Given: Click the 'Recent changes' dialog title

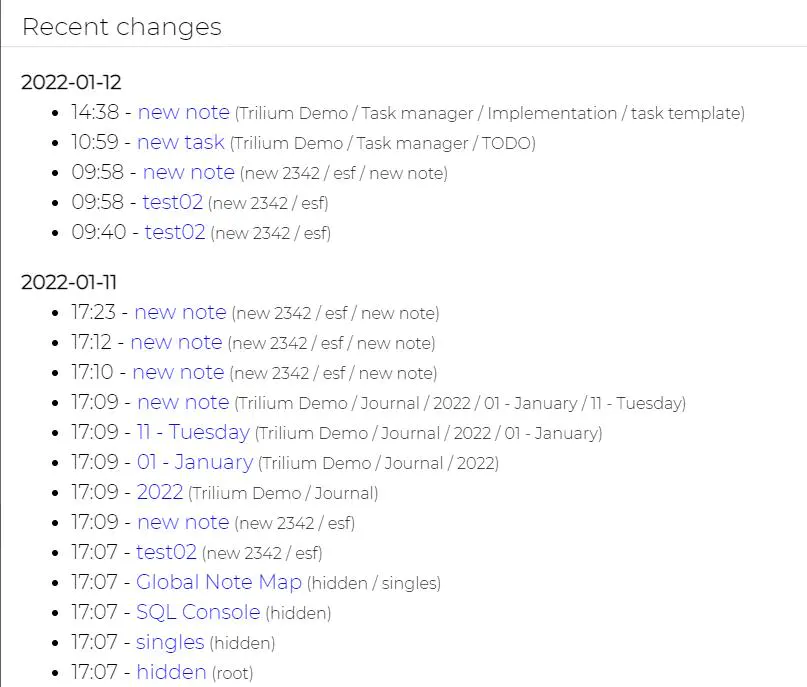Looking at the screenshot, I should pyautogui.click(x=121, y=26).
